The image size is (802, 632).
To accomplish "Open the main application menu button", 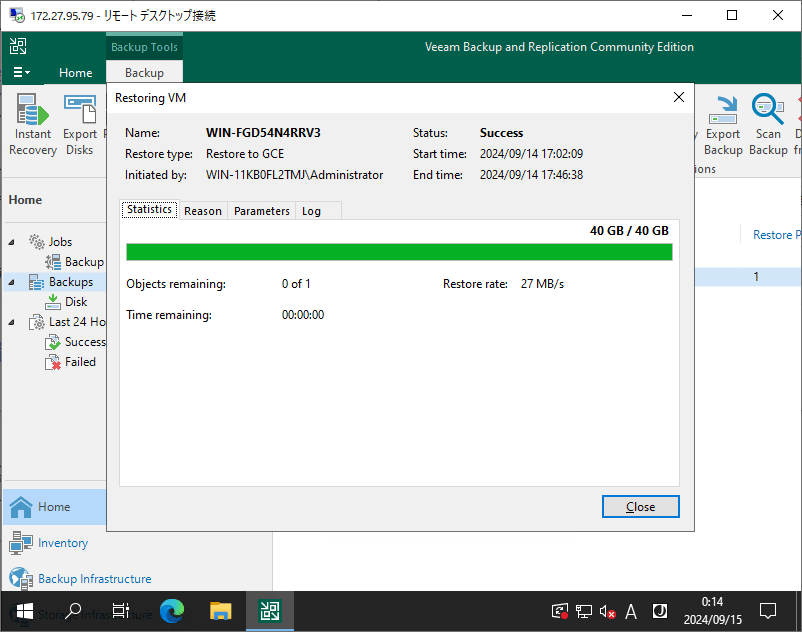I will point(21,73).
